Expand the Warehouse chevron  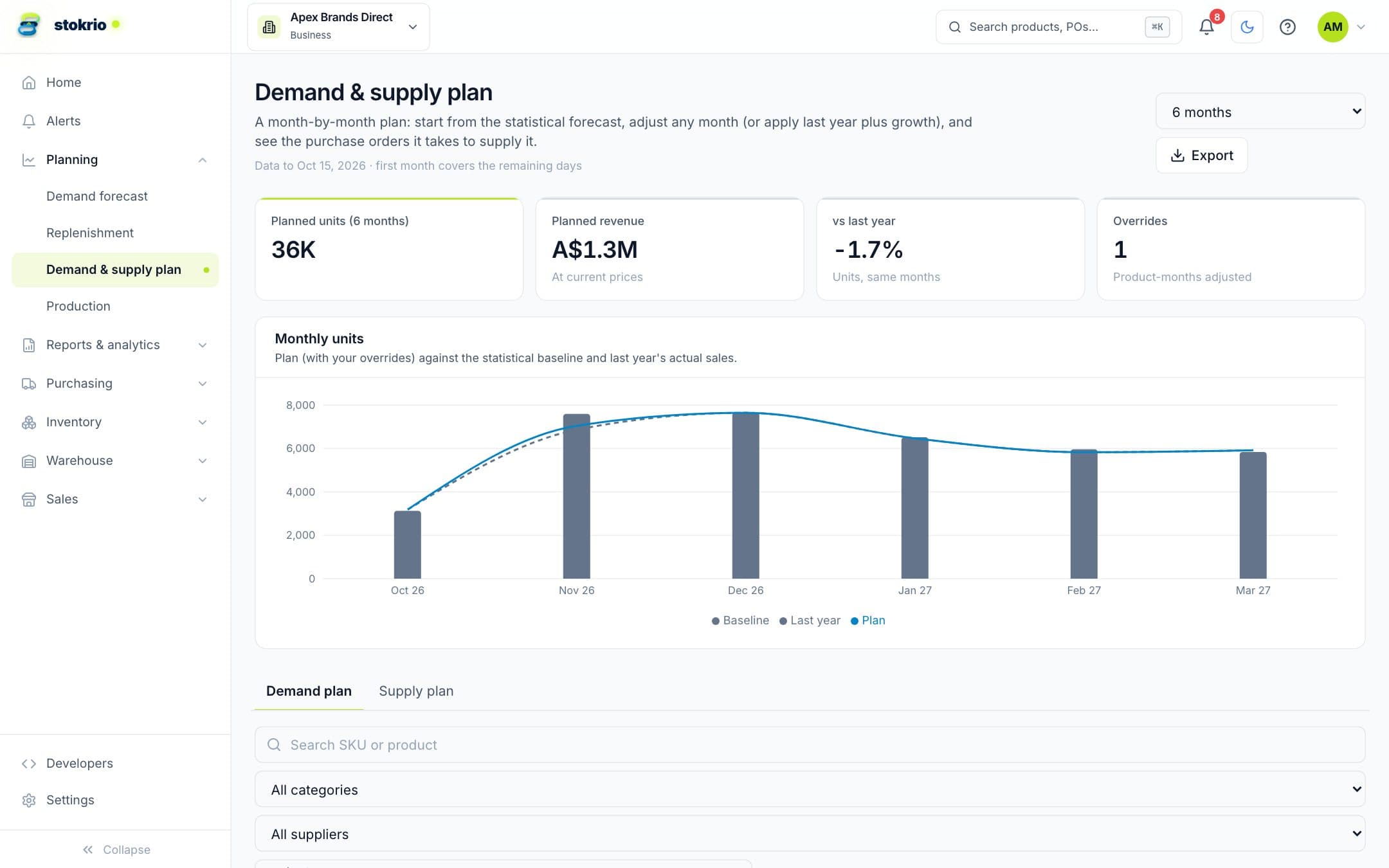(203, 460)
